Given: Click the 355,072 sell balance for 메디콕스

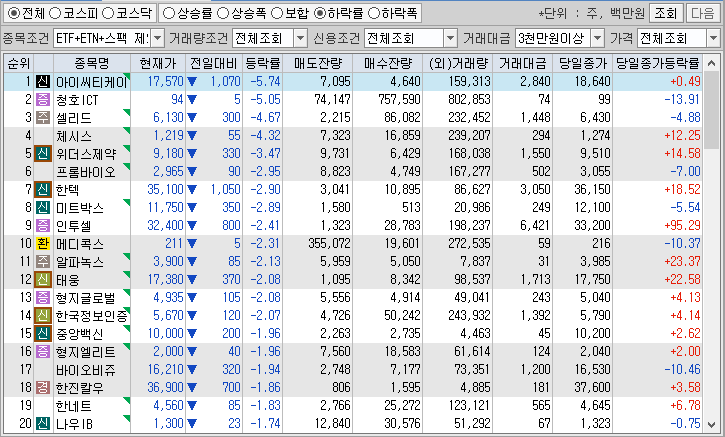Looking at the screenshot, I should click(329, 244).
